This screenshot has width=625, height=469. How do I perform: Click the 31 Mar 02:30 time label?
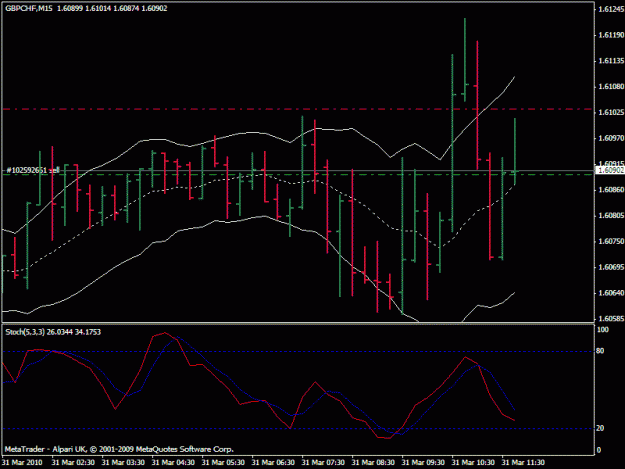pyautogui.click(x=73, y=463)
